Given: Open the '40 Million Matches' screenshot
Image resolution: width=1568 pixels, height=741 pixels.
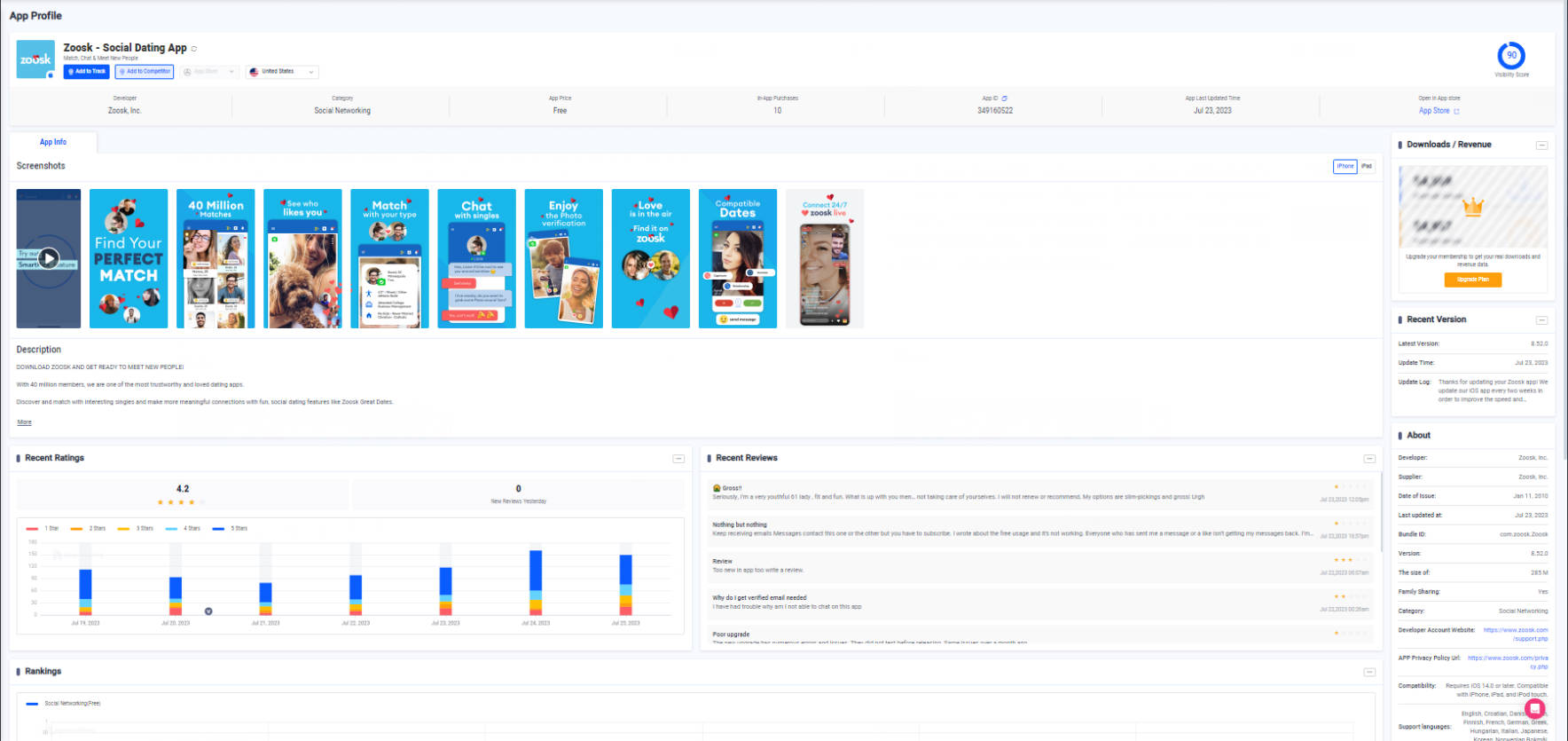Looking at the screenshot, I should (x=216, y=258).
